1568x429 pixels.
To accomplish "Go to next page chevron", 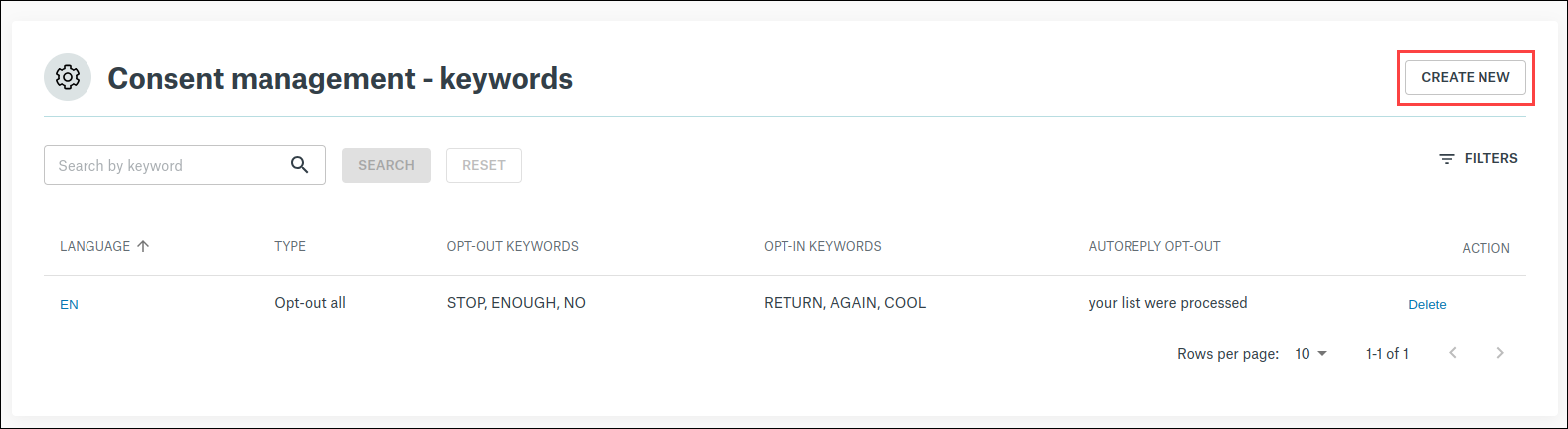I will (1500, 353).
